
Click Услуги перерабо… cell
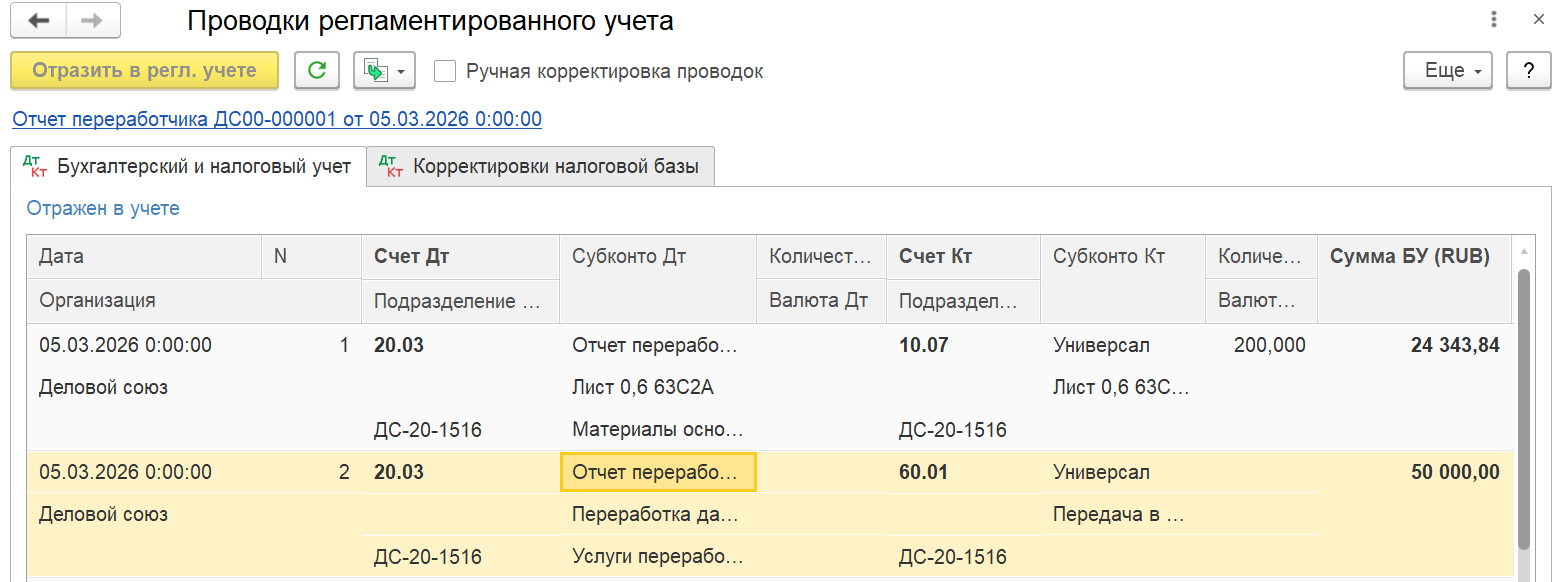(658, 557)
